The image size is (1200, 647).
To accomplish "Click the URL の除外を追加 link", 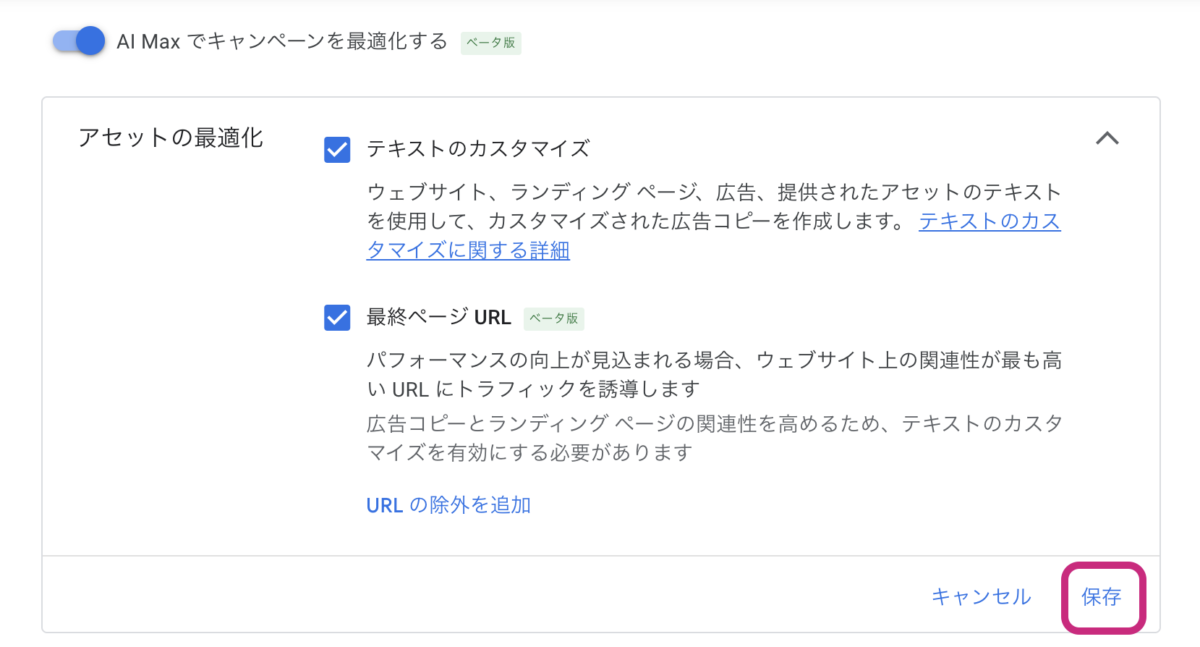I will click(448, 505).
